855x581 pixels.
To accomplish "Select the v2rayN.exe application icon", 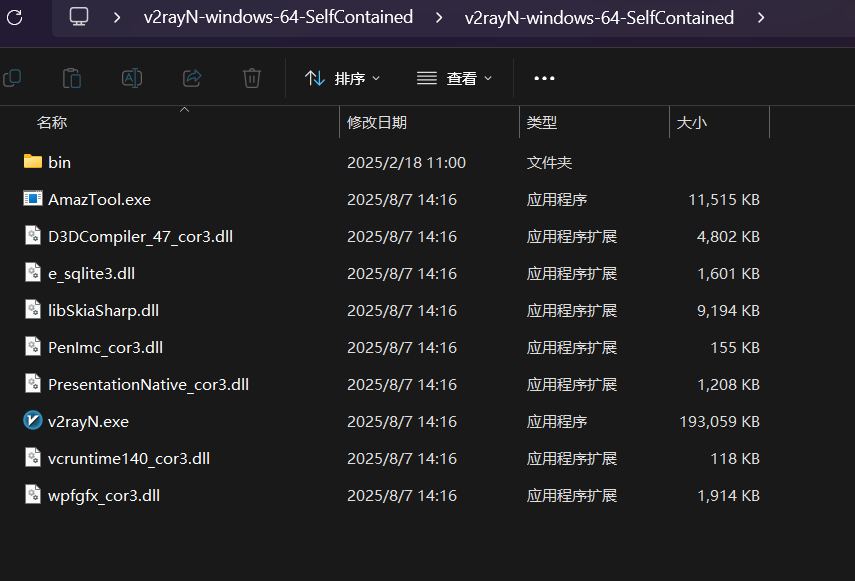I will [x=33, y=421].
